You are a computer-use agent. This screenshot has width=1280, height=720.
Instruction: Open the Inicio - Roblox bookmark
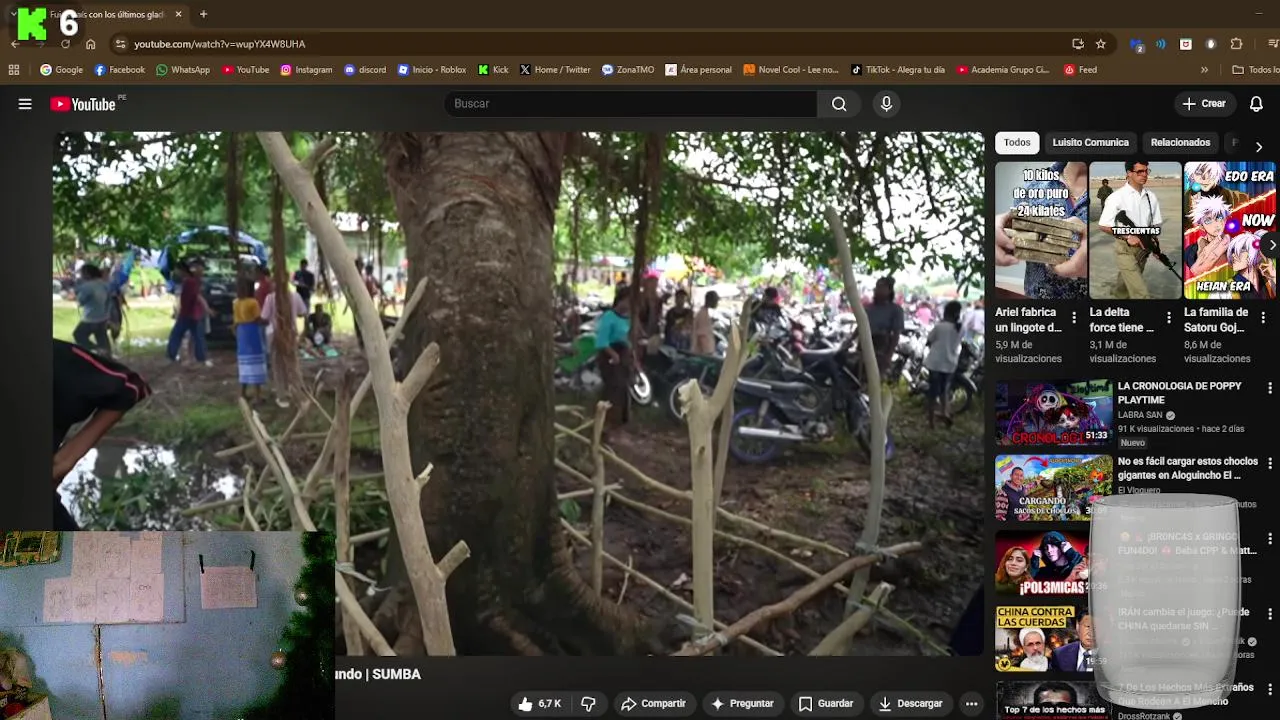click(432, 70)
